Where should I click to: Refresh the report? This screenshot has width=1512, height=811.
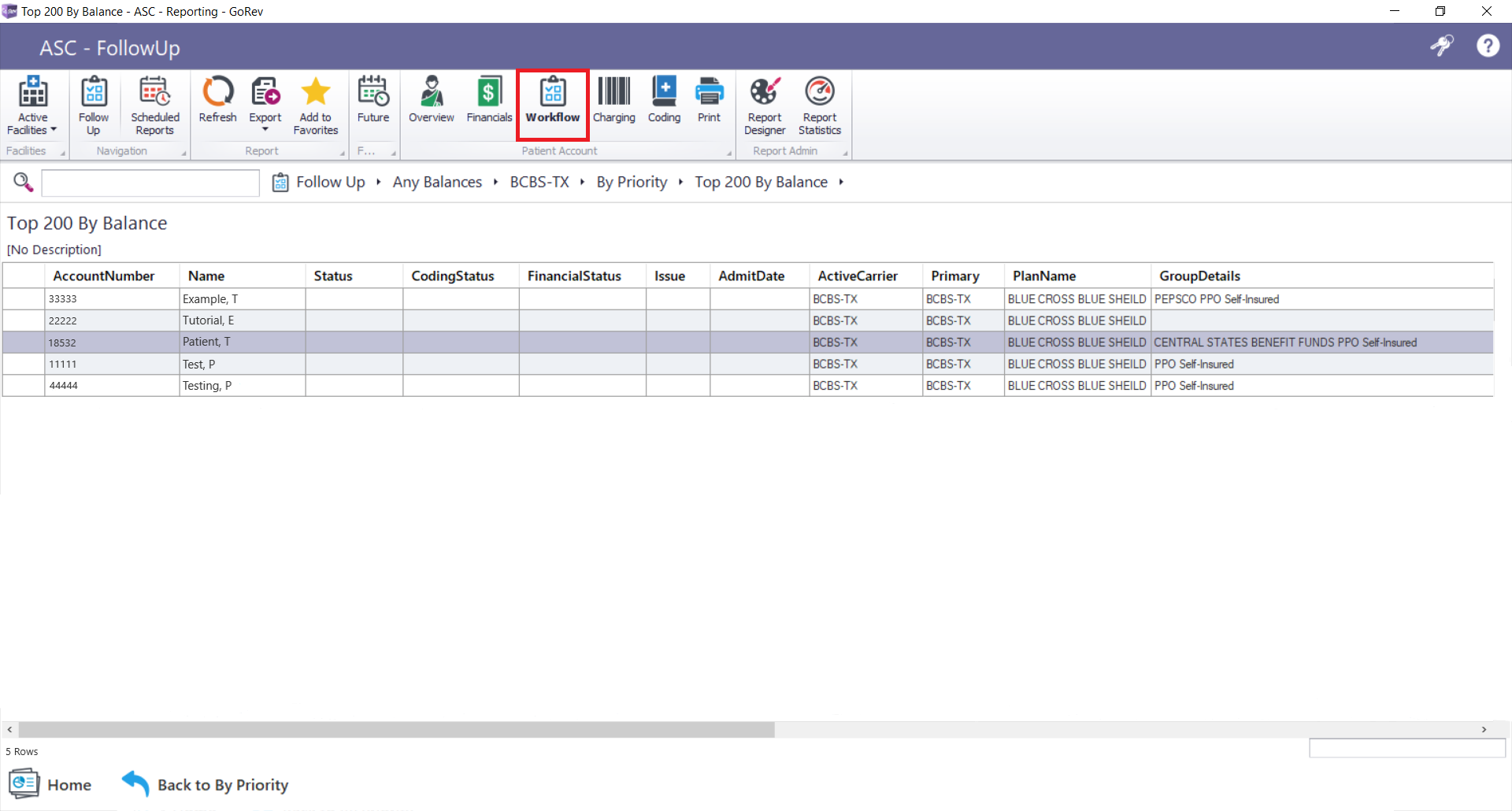coord(217,100)
